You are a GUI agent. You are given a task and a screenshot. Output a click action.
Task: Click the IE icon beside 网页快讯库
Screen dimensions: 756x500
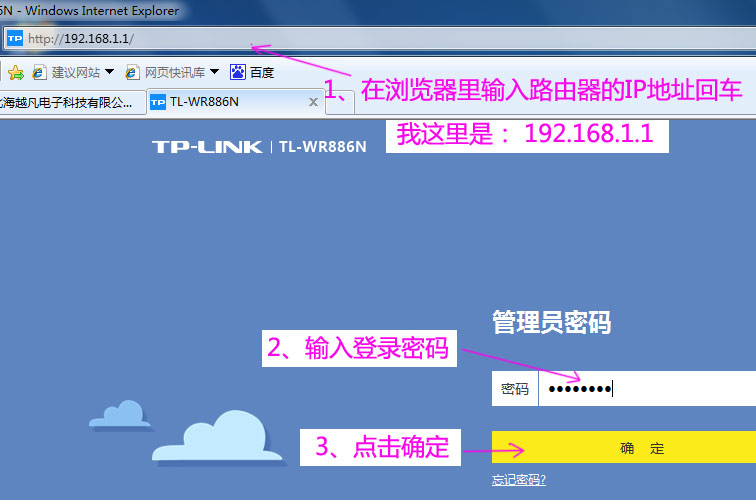coord(132,72)
